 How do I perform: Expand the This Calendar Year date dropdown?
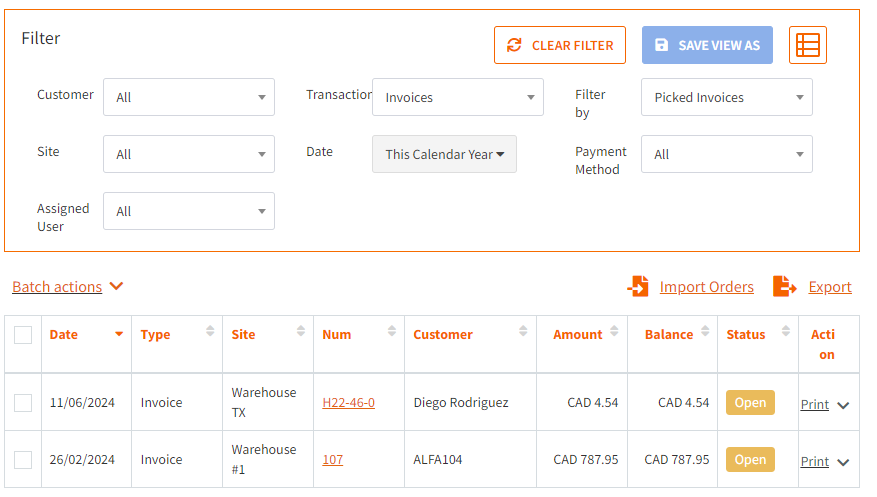point(444,154)
